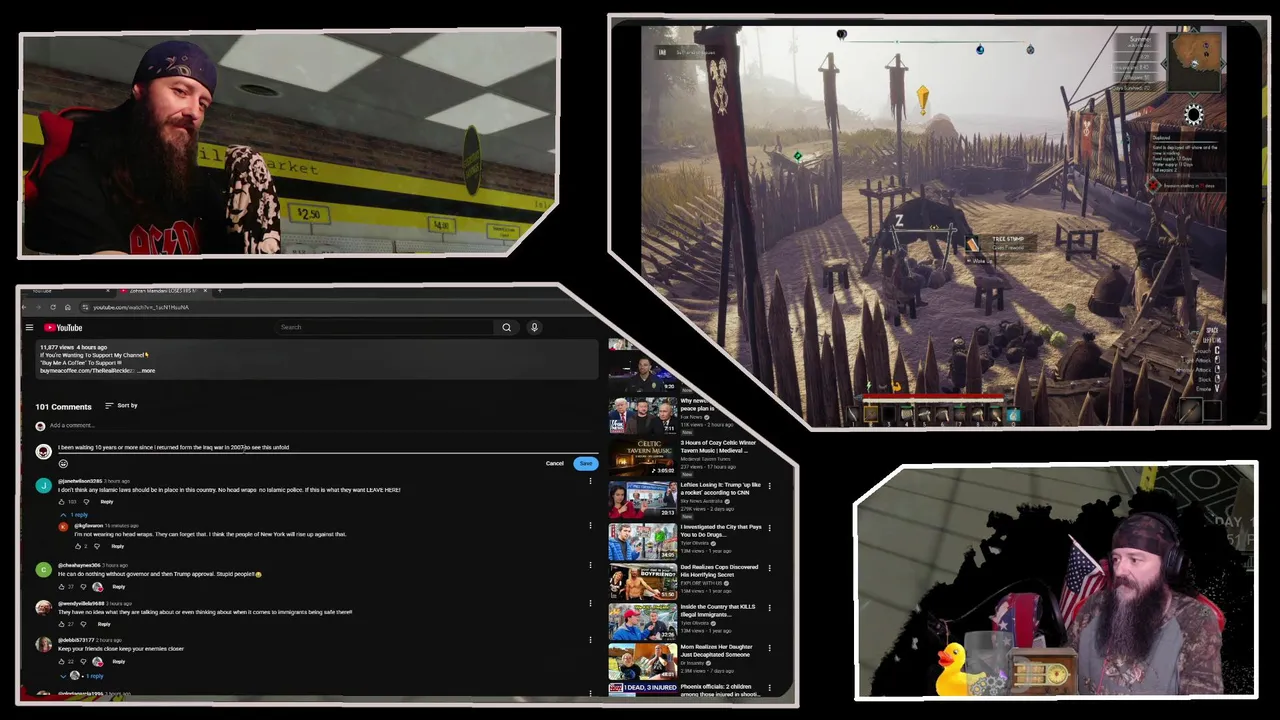
Task: Open Sort by comments dropdown
Action: coord(121,405)
